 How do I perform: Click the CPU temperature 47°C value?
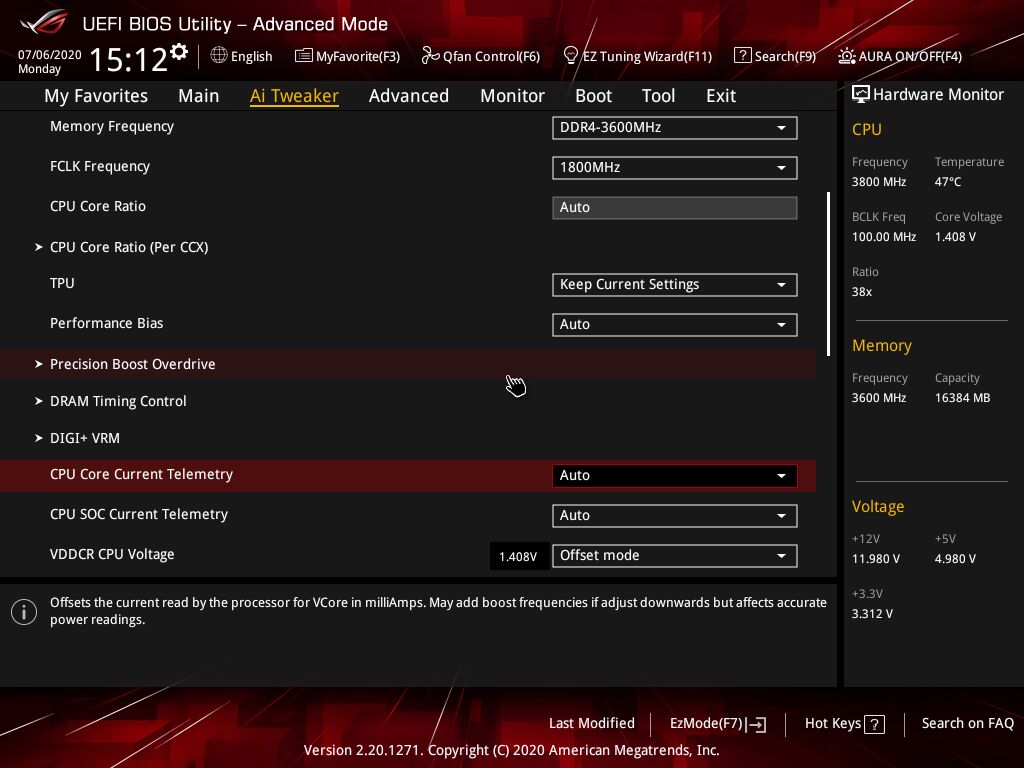point(948,182)
